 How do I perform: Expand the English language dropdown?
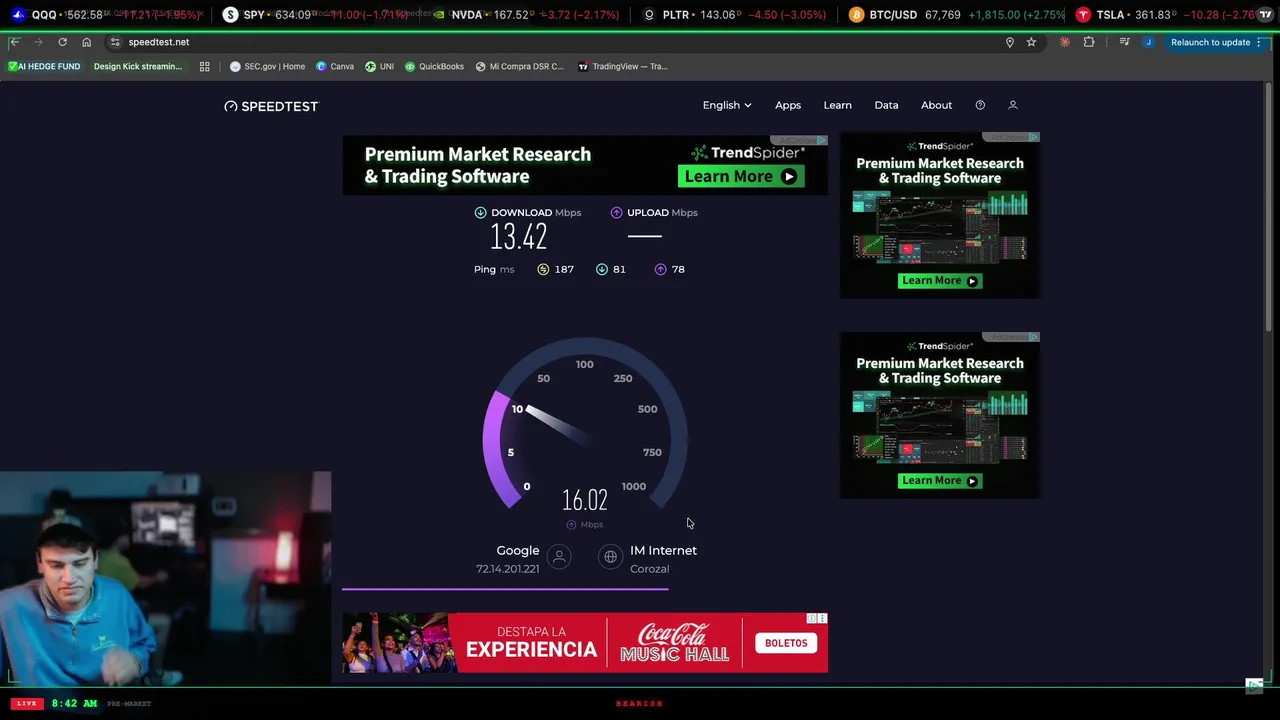point(727,105)
